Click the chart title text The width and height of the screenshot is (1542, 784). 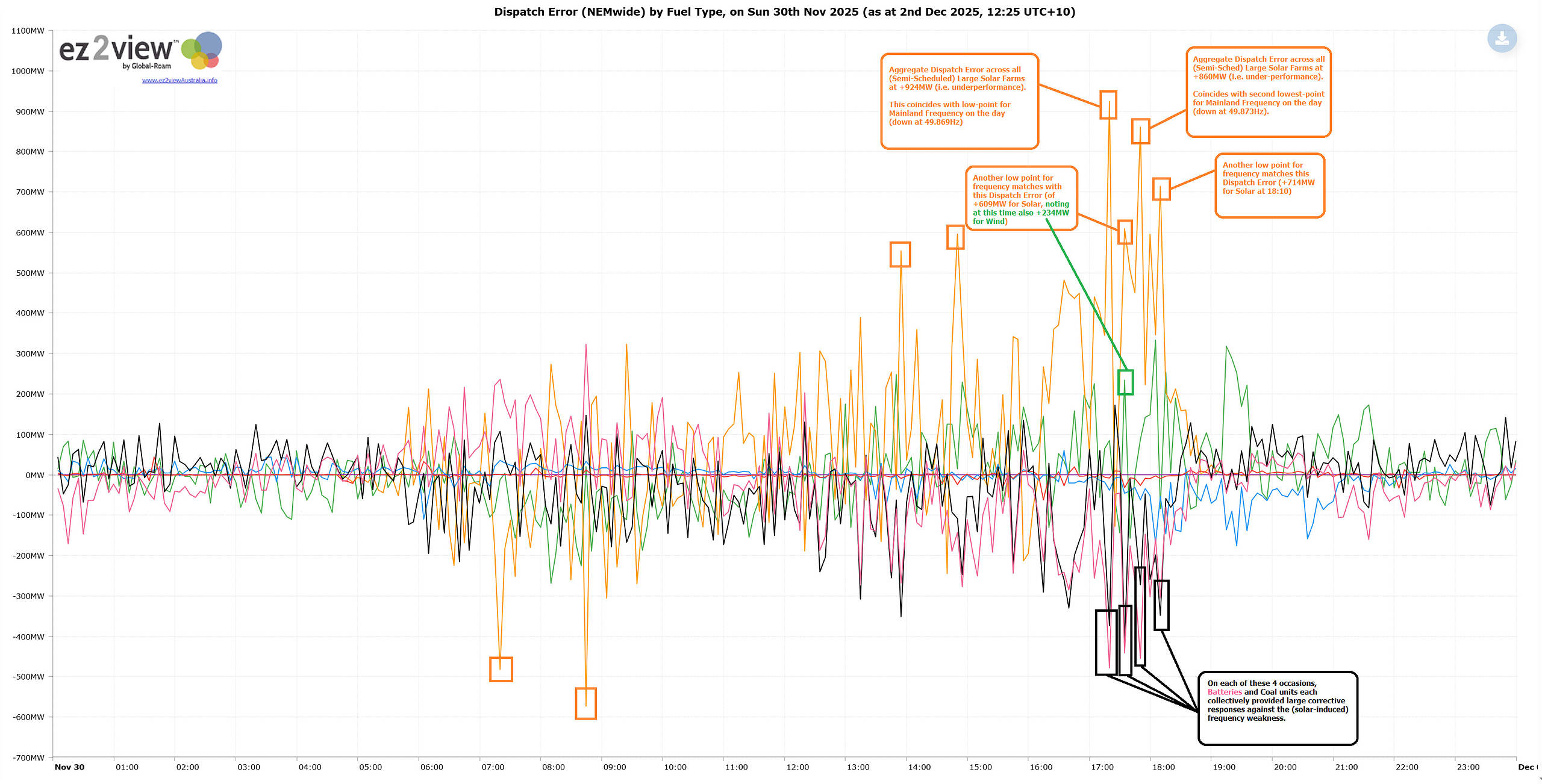tap(784, 11)
